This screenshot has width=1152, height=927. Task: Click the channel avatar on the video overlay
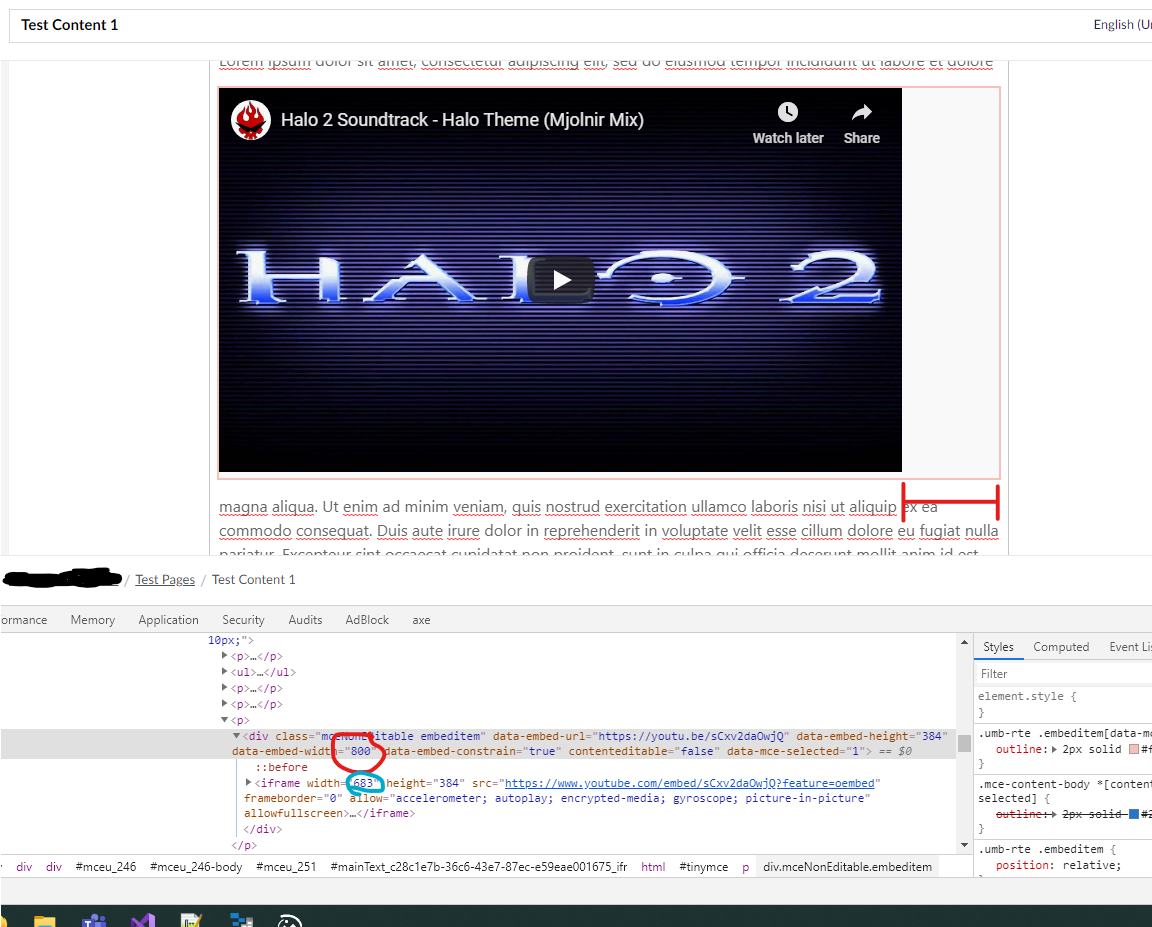coord(250,119)
